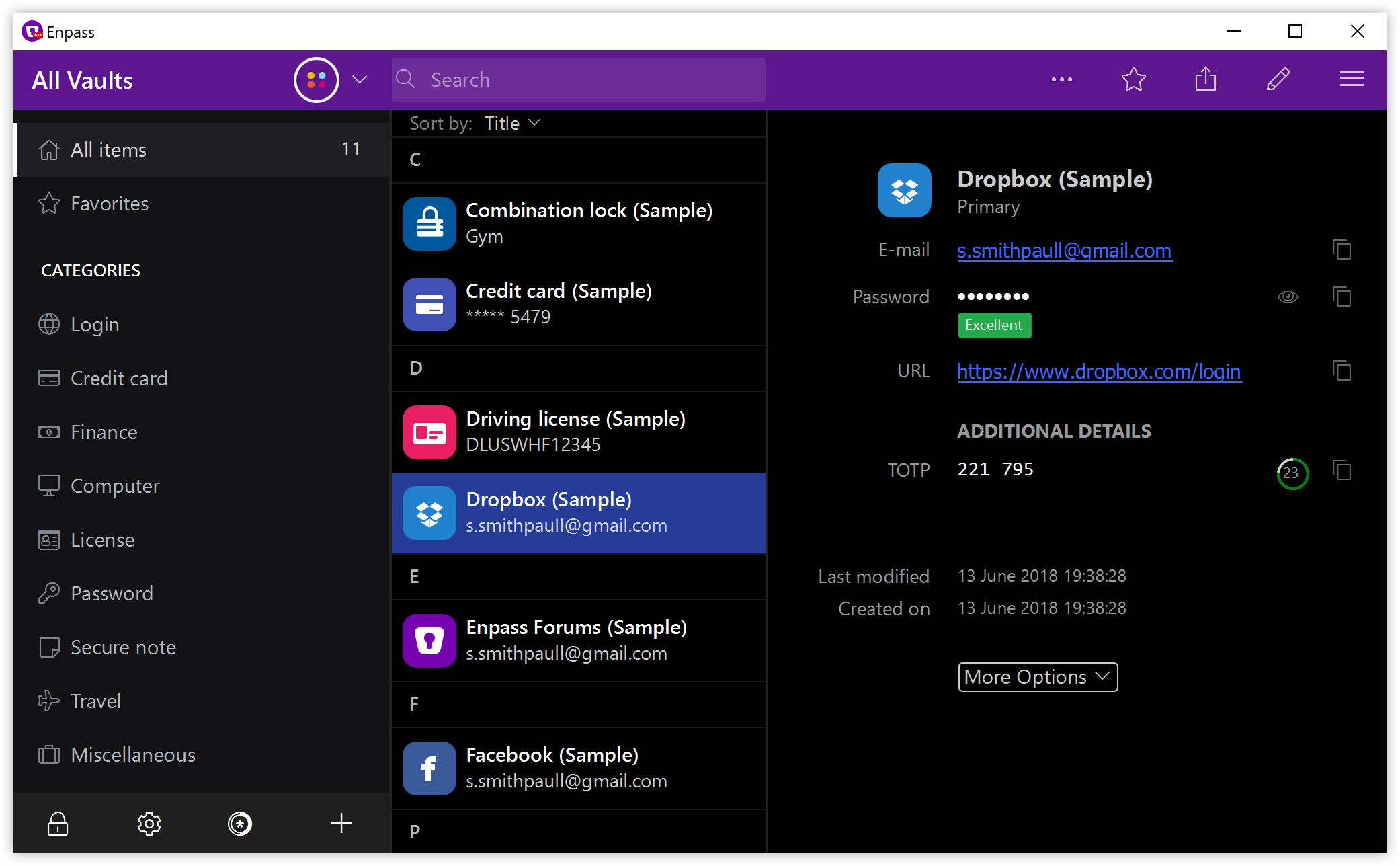This screenshot has width=1400, height=866.
Task: Click the Last modified date value
Action: click(1042, 576)
